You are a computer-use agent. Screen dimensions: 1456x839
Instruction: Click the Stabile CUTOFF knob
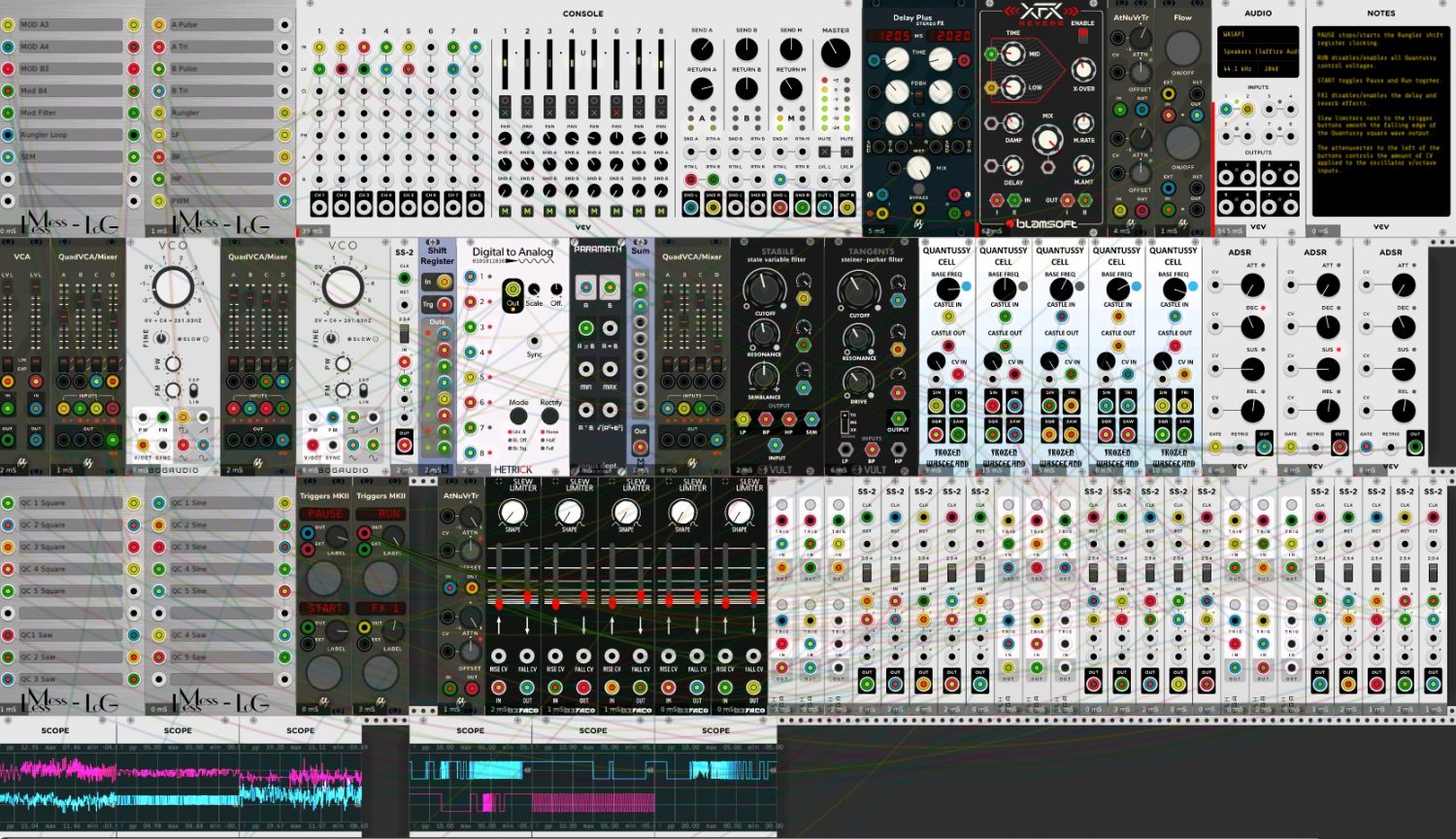[x=765, y=288]
